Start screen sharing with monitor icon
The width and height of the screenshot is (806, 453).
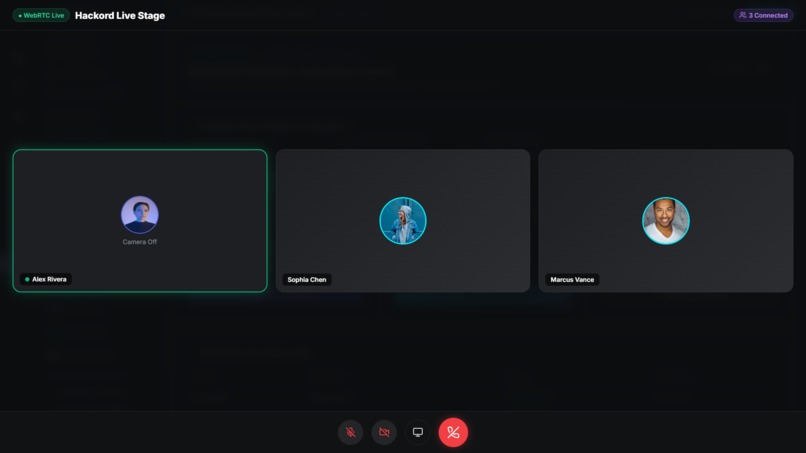(x=418, y=432)
